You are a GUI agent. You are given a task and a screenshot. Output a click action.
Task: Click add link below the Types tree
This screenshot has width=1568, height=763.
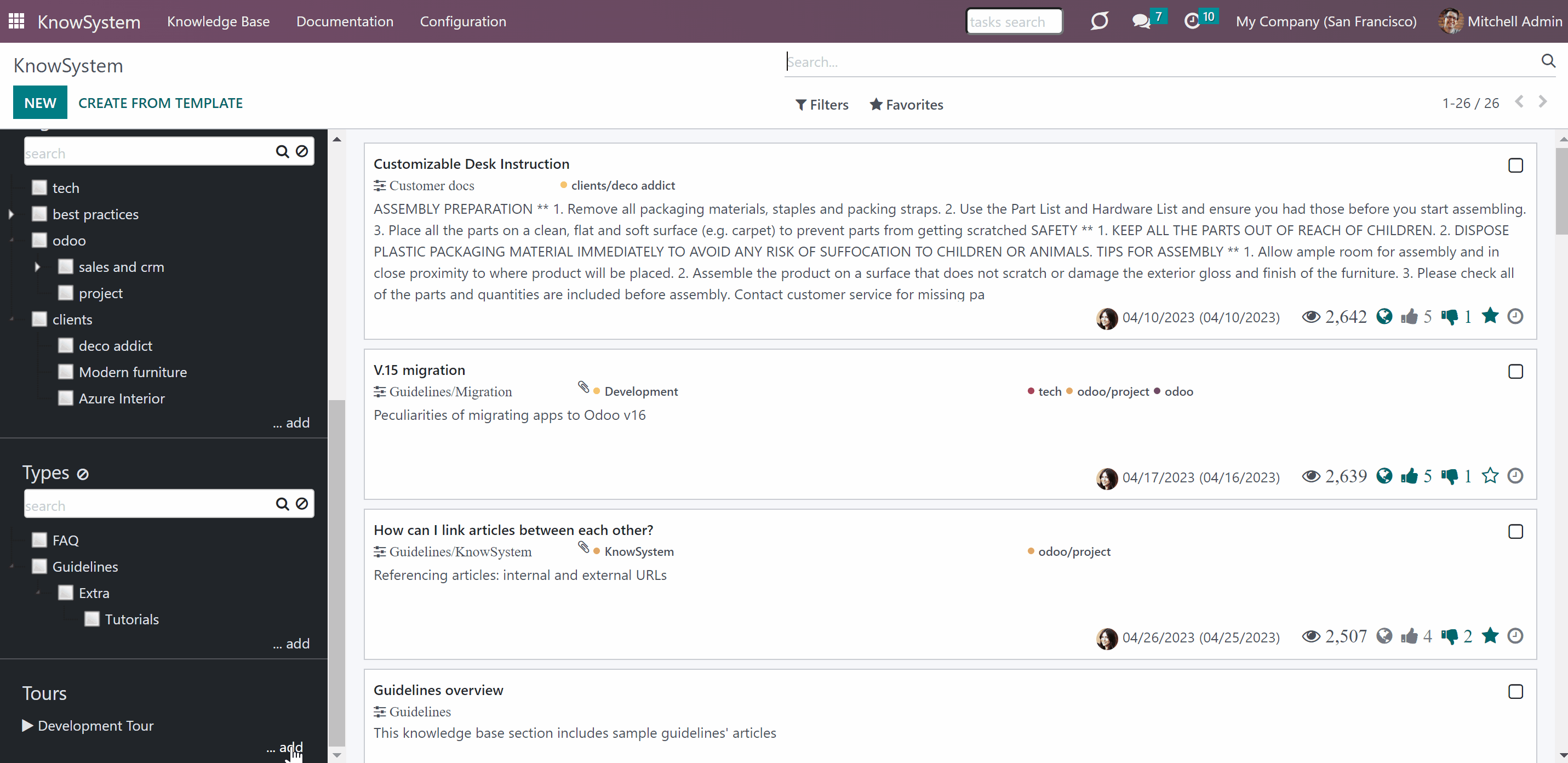click(x=291, y=644)
